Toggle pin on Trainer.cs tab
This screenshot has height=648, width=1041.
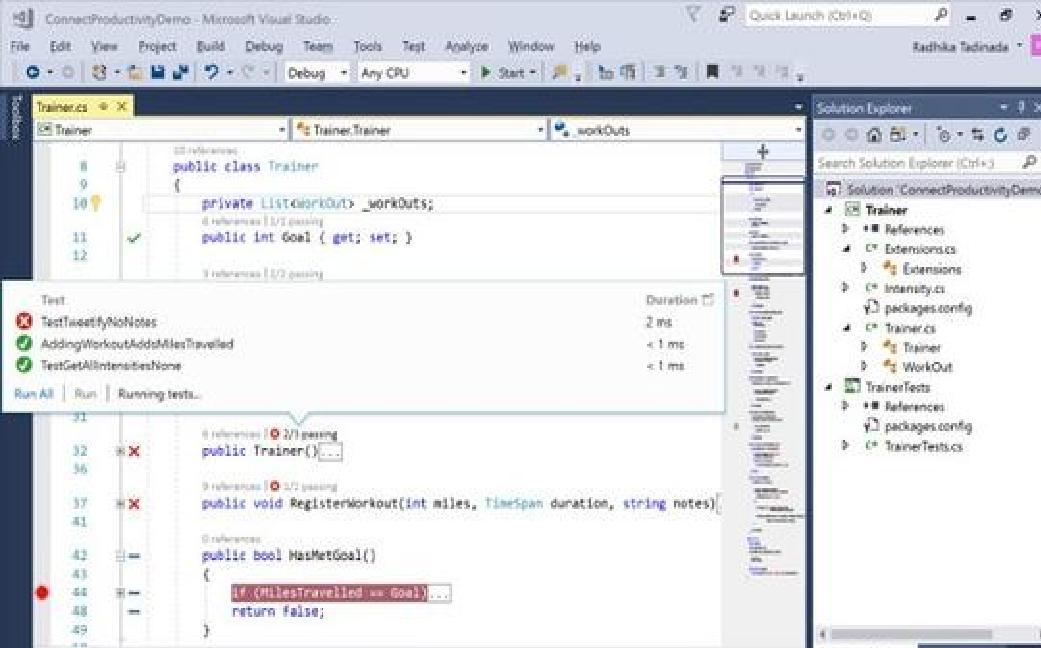pos(104,106)
